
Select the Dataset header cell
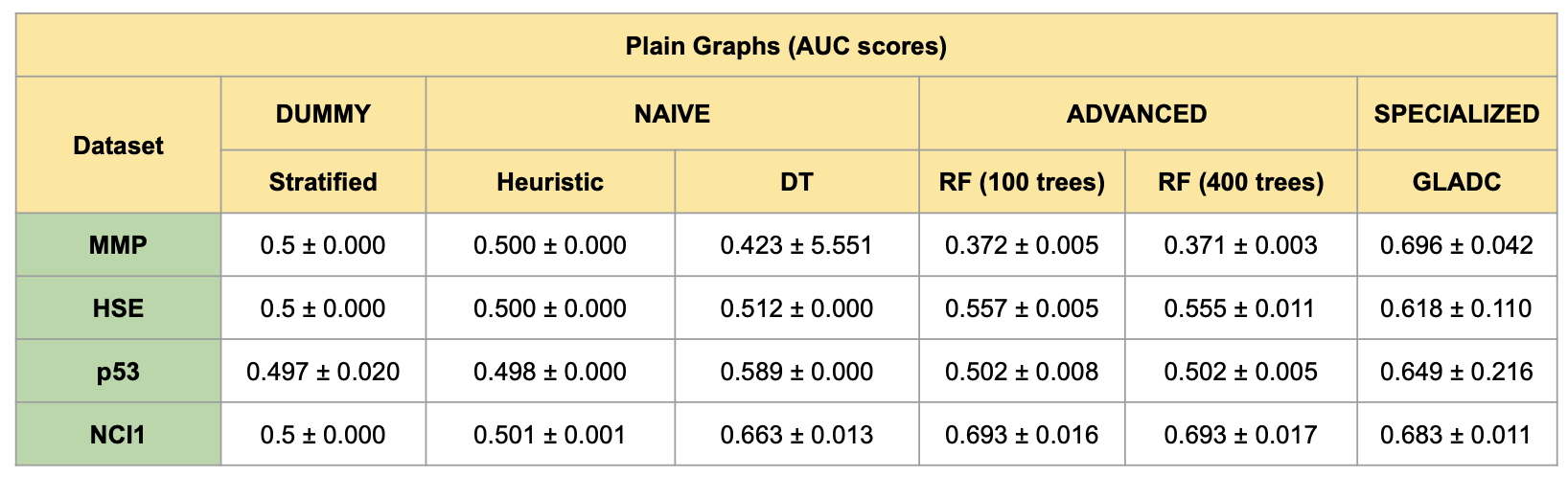coord(119,146)
